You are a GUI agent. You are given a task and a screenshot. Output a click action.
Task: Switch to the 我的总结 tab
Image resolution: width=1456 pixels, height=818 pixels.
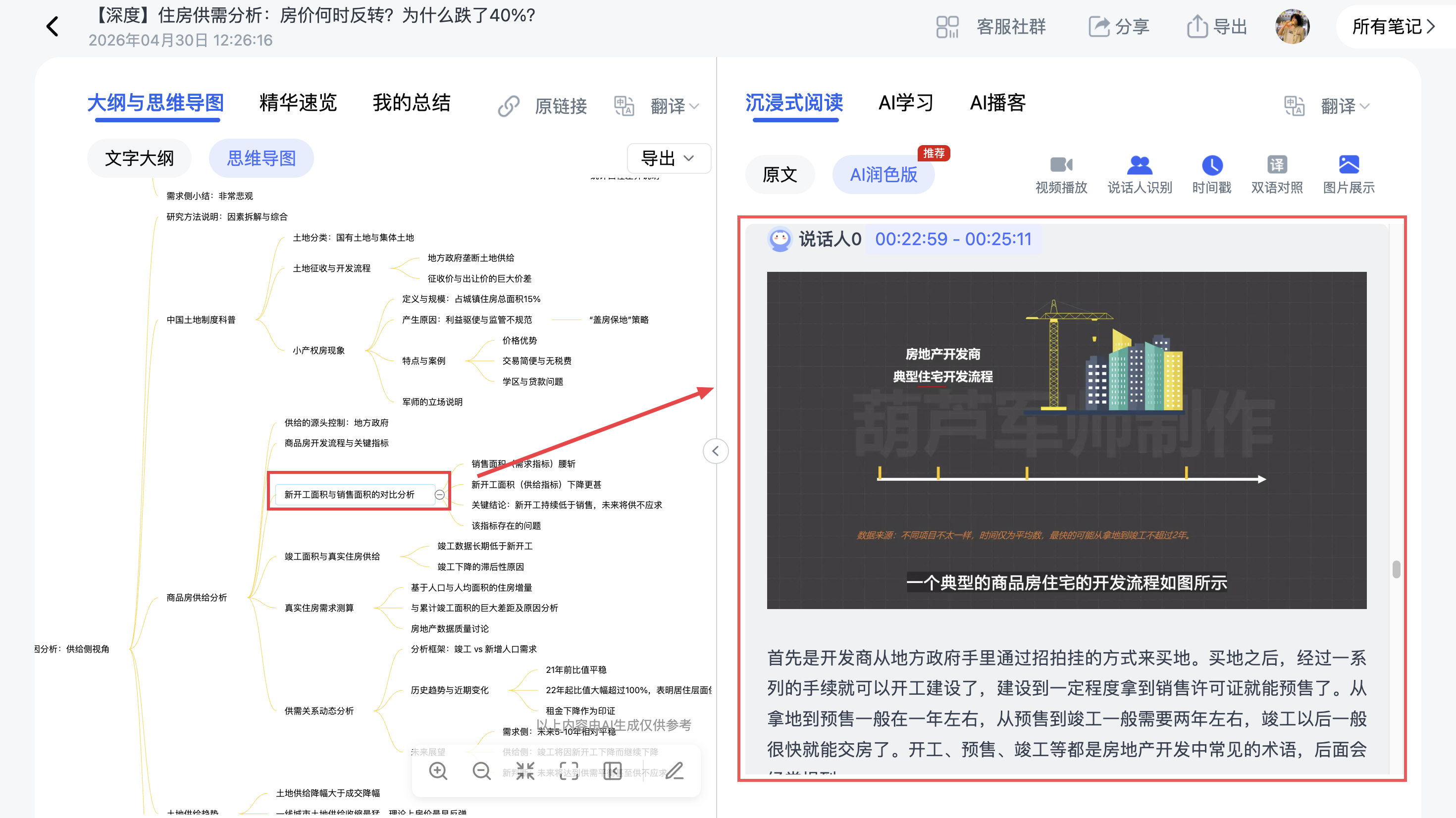(x=412, y=103)
